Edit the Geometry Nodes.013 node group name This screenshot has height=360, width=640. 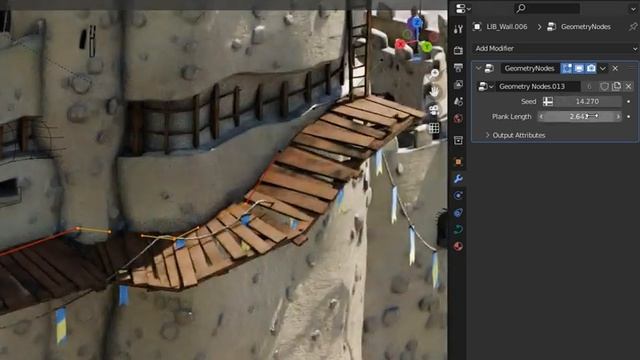(x=538, y=86)
